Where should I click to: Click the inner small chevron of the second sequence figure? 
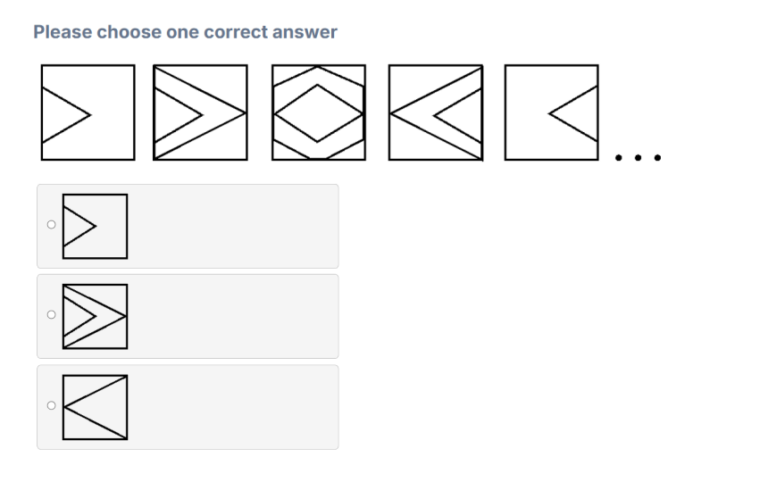pos(178,115)
